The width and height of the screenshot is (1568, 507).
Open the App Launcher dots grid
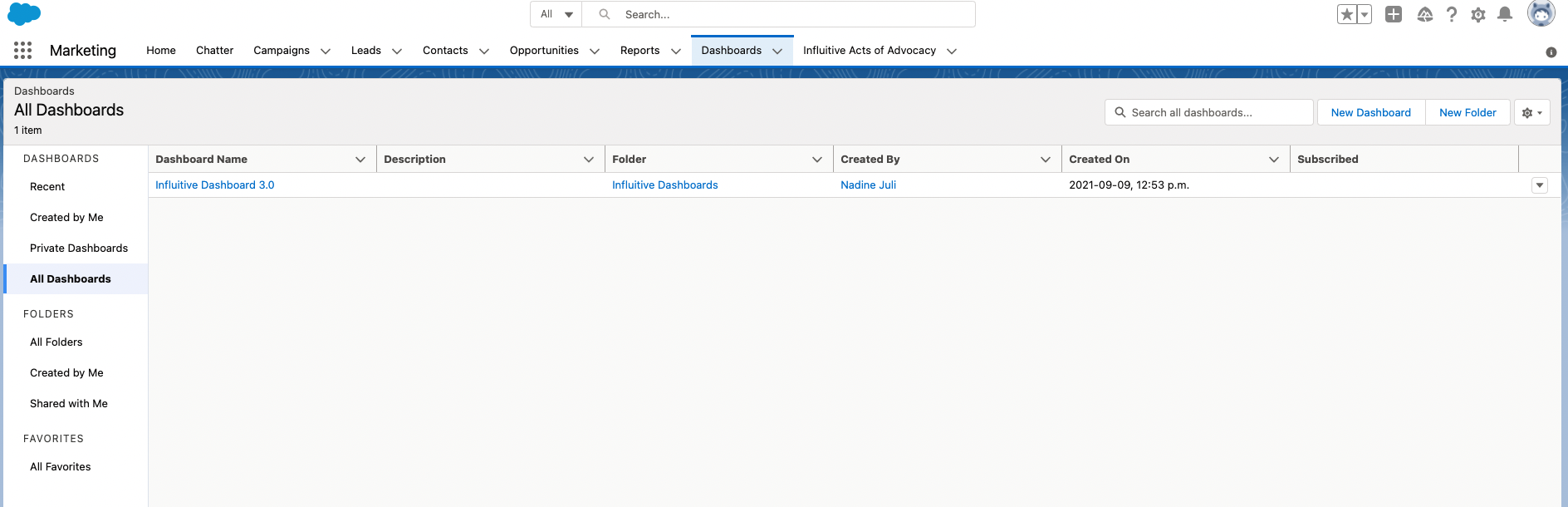click(23, 51)
